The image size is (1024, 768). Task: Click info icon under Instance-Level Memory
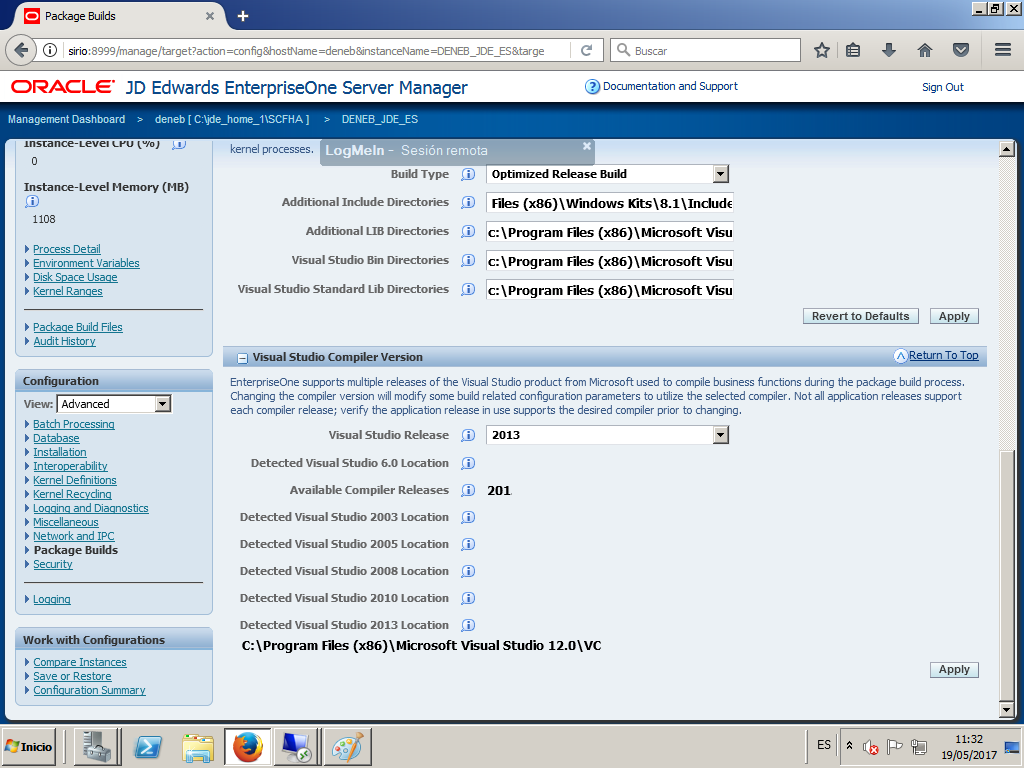coord(32,202)
